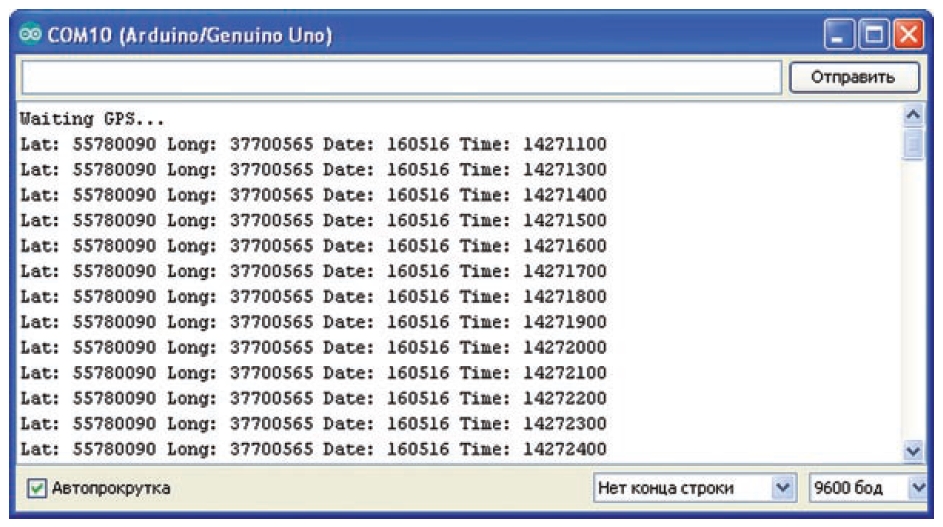Viewport: 943px width, 527px height.
Task: Click the output line with Time: 14271300
Action: 313,170
